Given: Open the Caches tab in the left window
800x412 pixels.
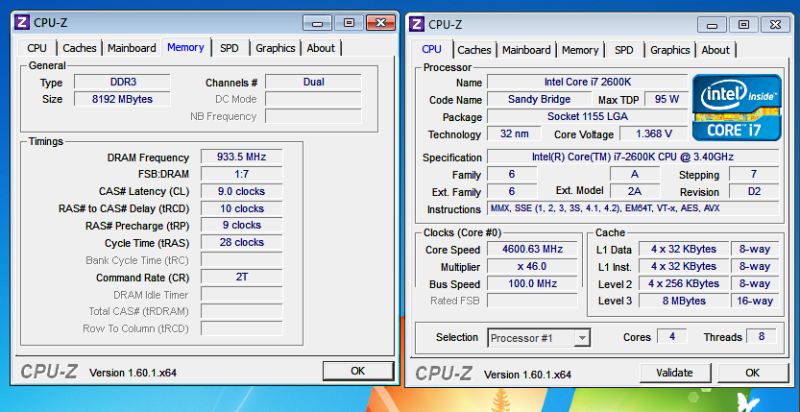Looking at the screenshot, I should [79, 48].
